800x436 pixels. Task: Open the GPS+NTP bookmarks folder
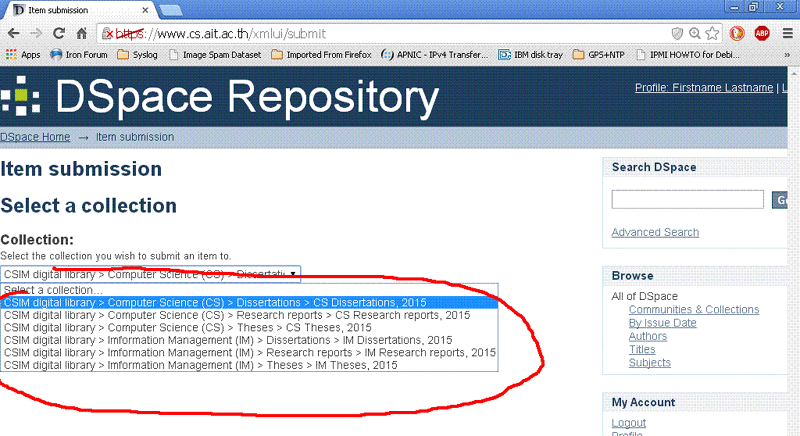[598, 55]
